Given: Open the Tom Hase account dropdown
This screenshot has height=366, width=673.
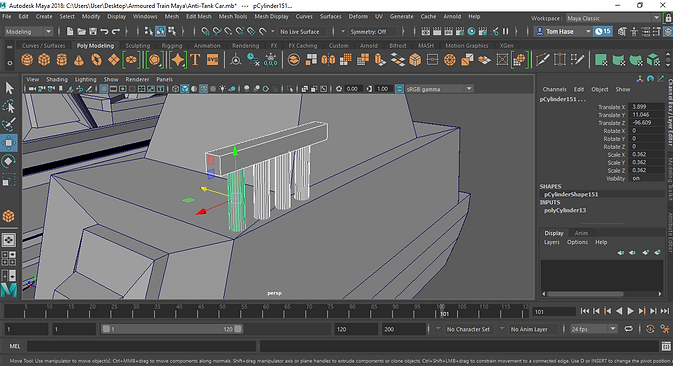Looking at the screenshot, I should click(x=563, y=31).
